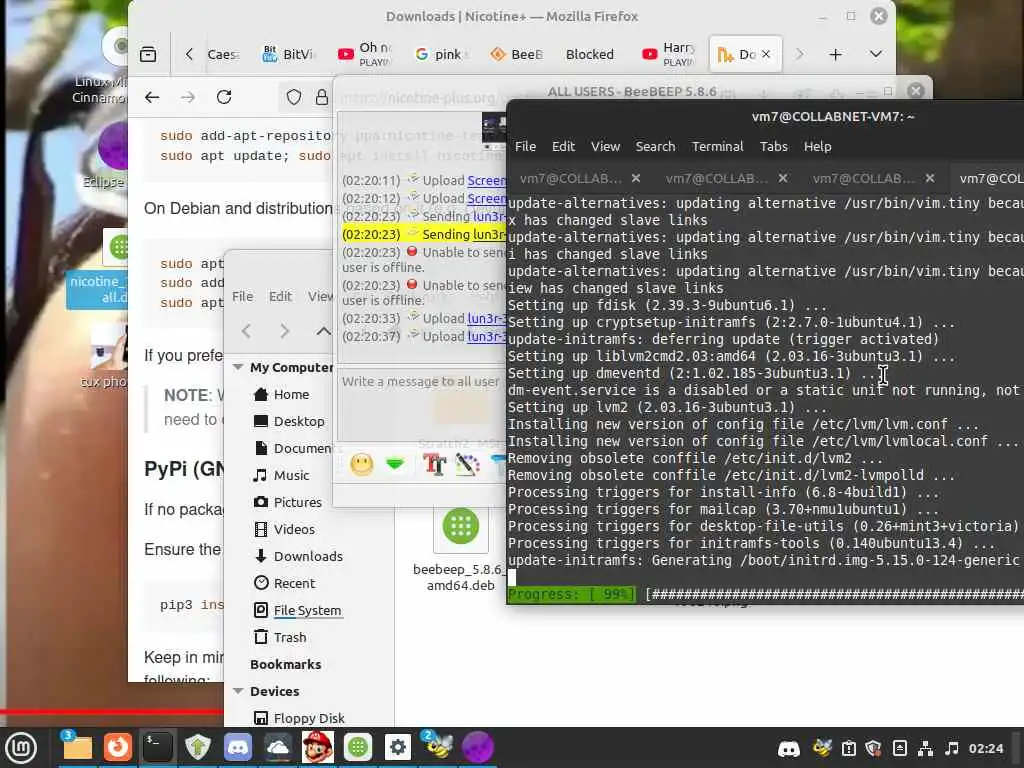Open Firefox tracking protection shield
Screen dimensions: 1024x768
[x=294, y=97]
